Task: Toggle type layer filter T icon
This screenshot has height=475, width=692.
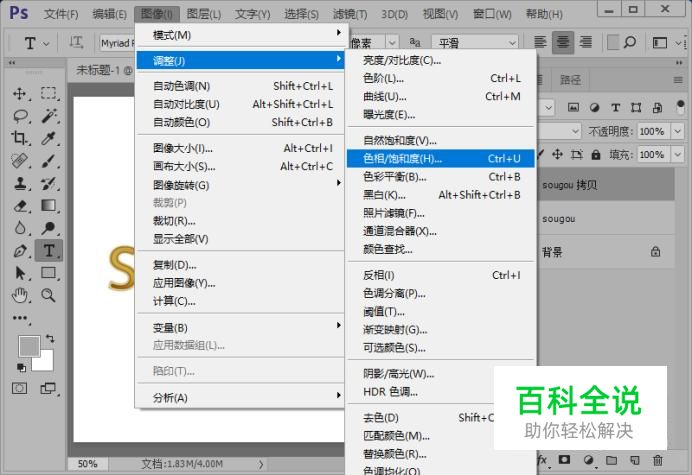Action: coord(615,107)
